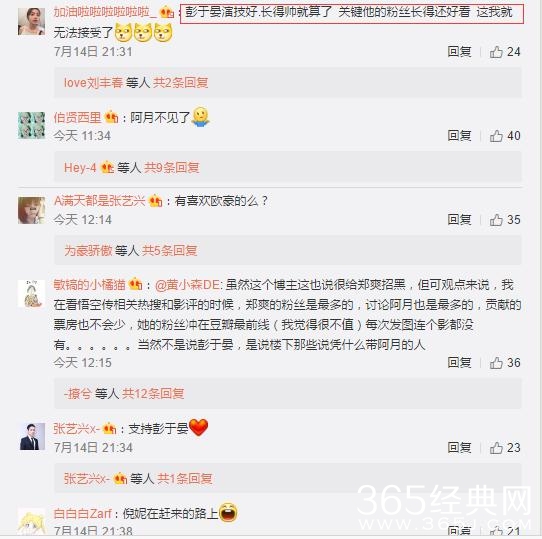Screen dimensions: 542x539
Task: Like the comment with 24 thumbs-up
Action: click(x=496, y=52)
